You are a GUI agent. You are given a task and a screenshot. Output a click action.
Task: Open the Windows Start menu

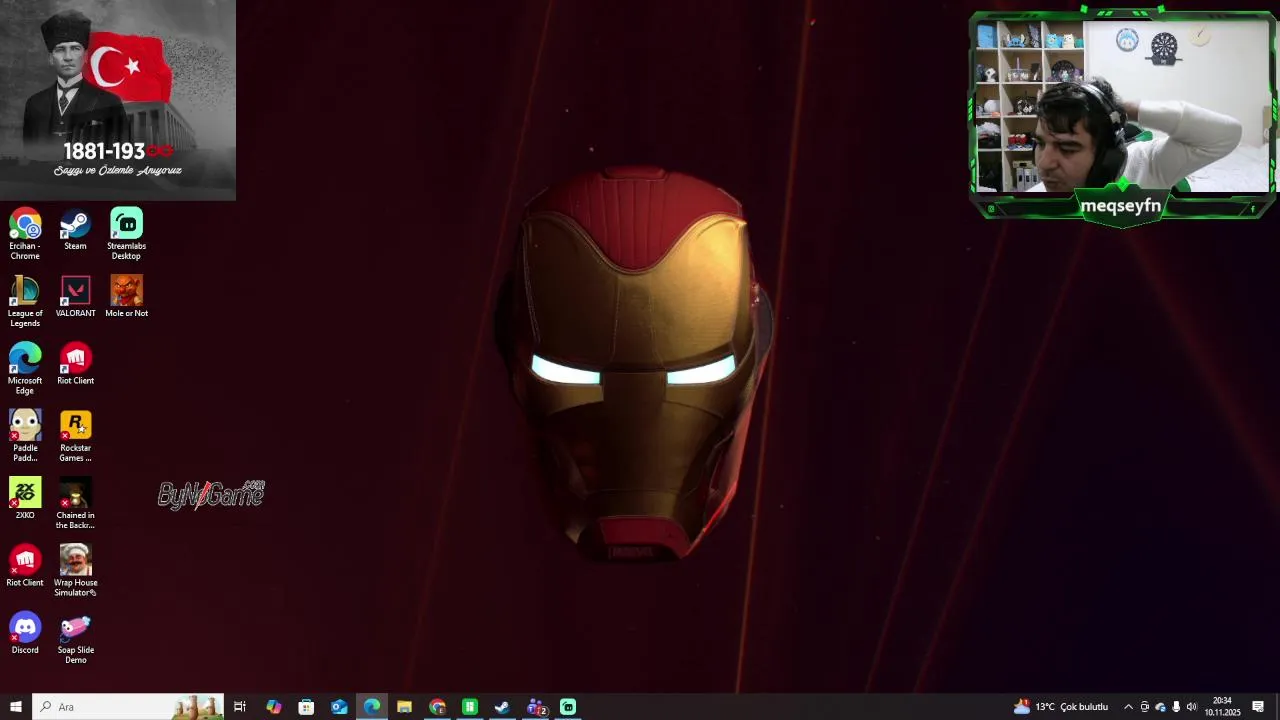coord(16,707)
